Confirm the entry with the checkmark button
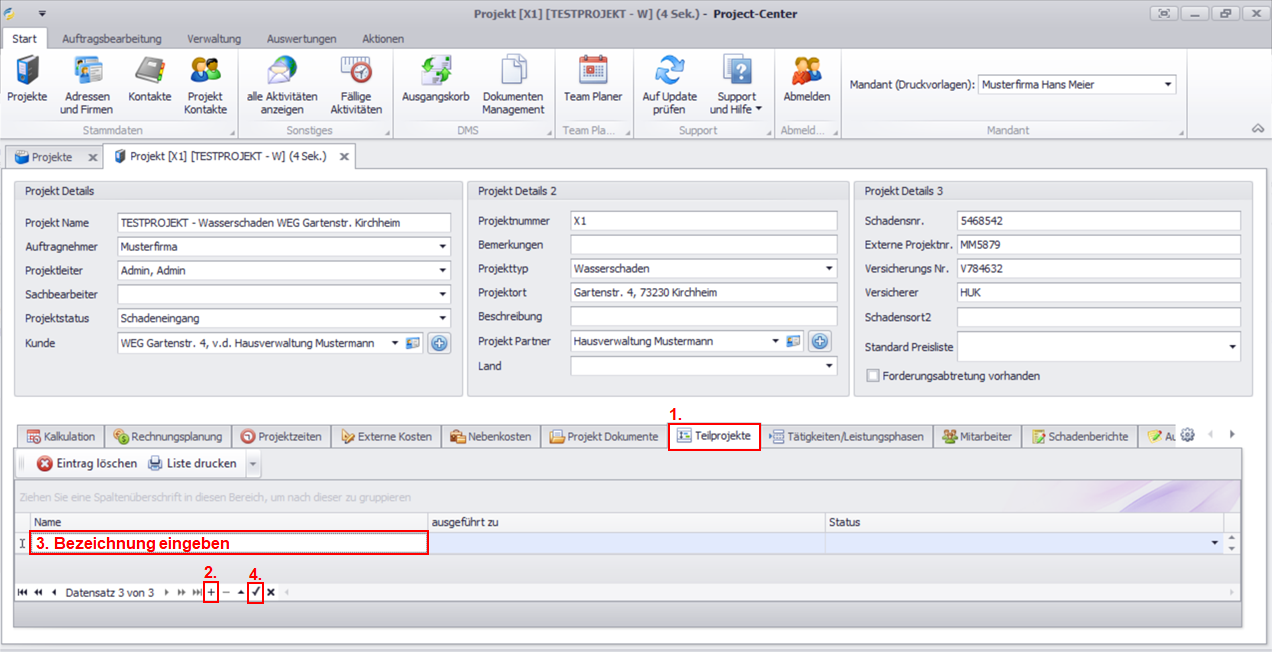This screenshot has height=652, width=1272. (256, 593)
